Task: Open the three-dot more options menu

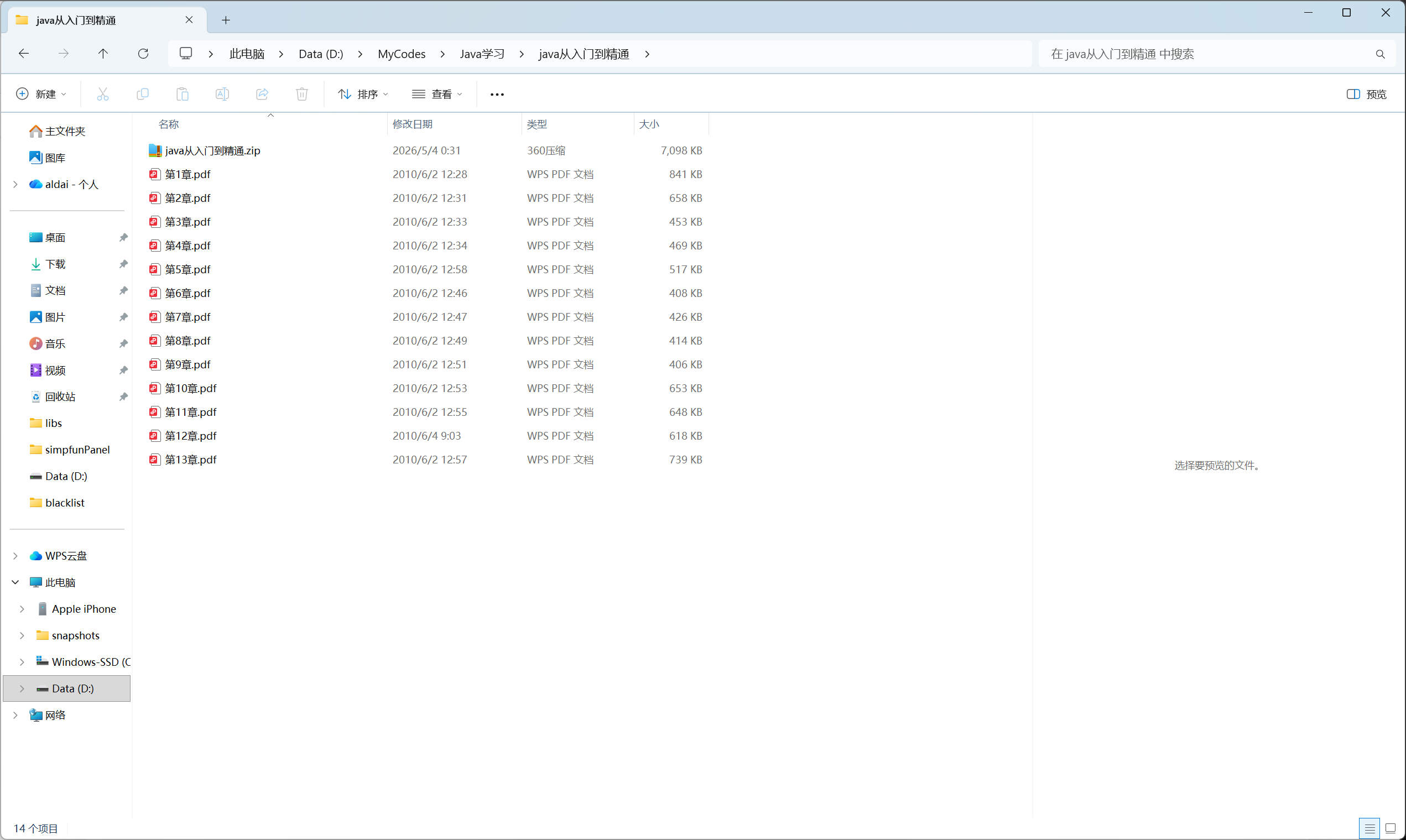Action: 497,94
